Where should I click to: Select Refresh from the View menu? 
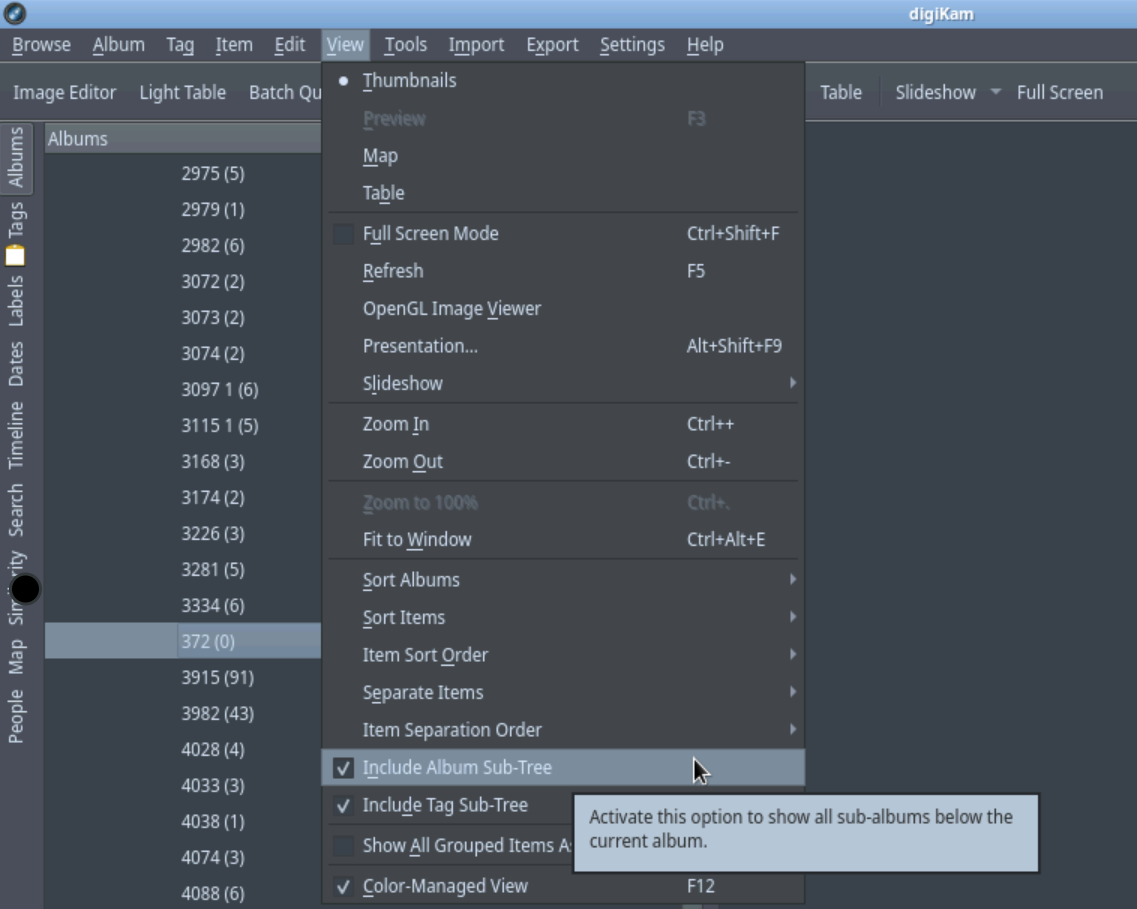[x=563, y=271]
